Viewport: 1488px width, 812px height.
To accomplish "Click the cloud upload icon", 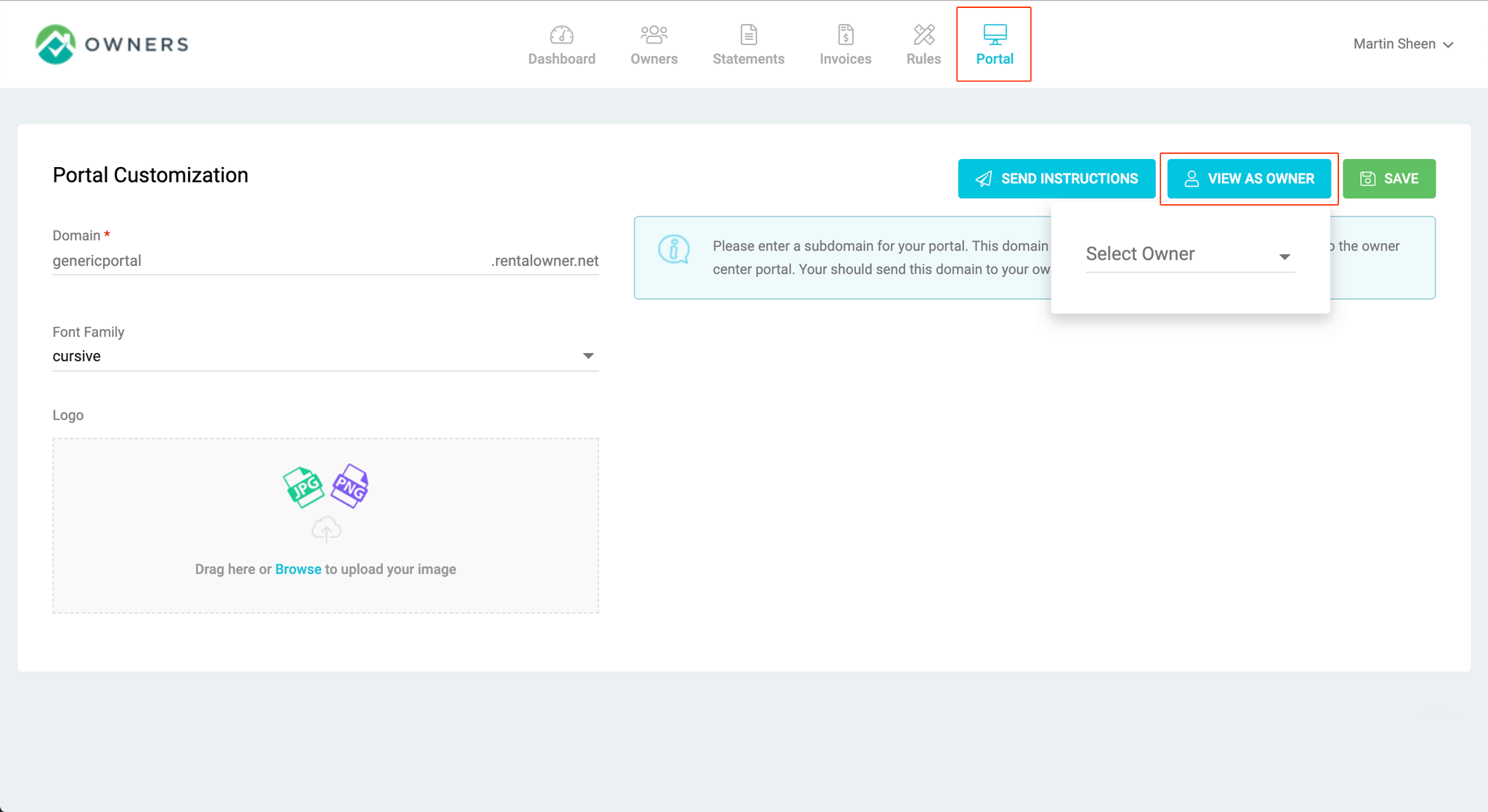I will 326,529.
